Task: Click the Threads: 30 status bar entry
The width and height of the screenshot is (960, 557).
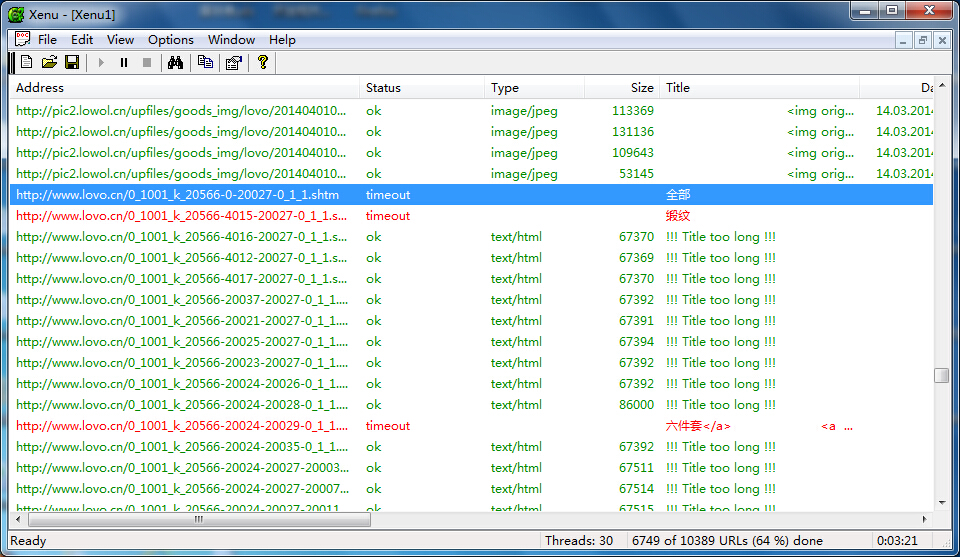Action: pos(579,540)
